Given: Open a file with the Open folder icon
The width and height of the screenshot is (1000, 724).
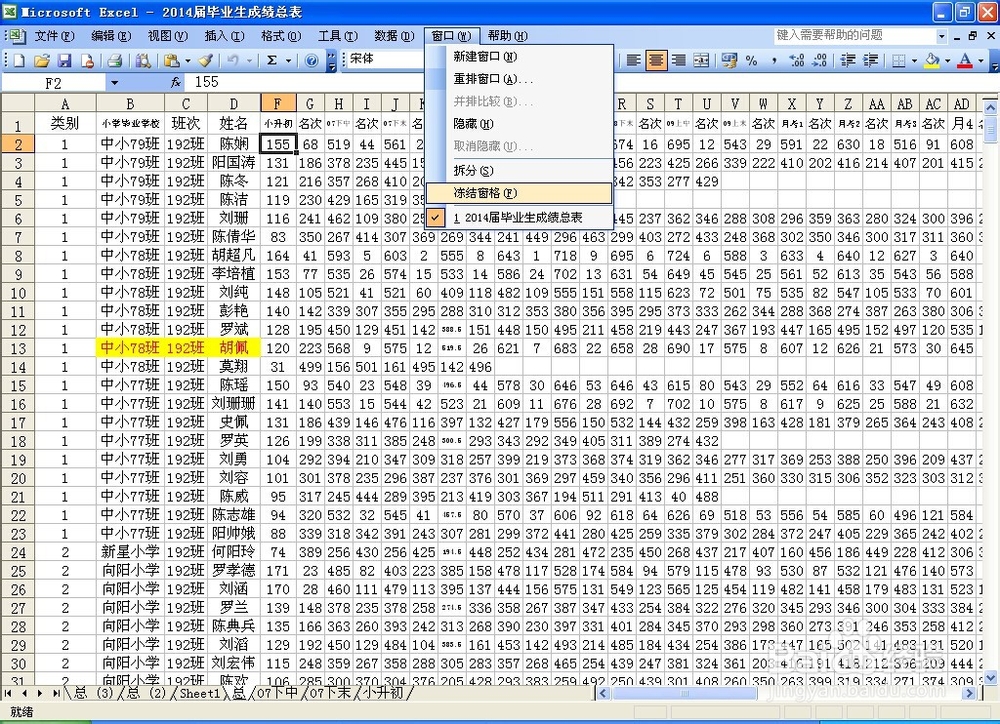Looking at the screenshot, I should [x=44, y=60].
